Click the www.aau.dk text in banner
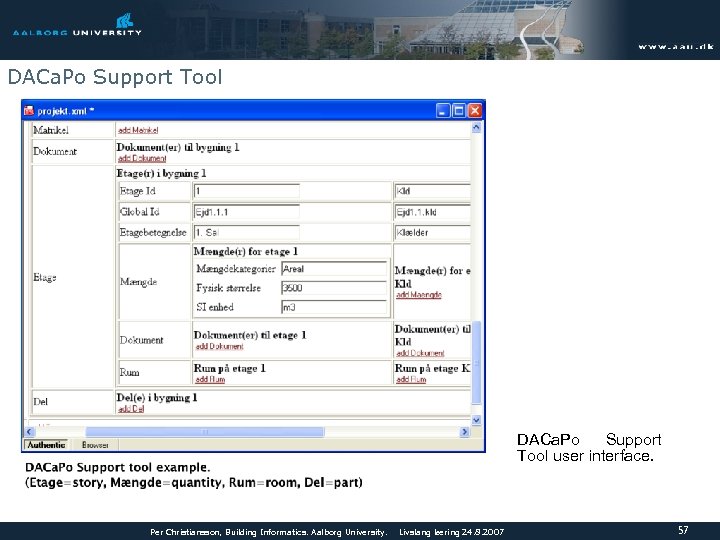The image size is (720, 540). tap(675, 46)
